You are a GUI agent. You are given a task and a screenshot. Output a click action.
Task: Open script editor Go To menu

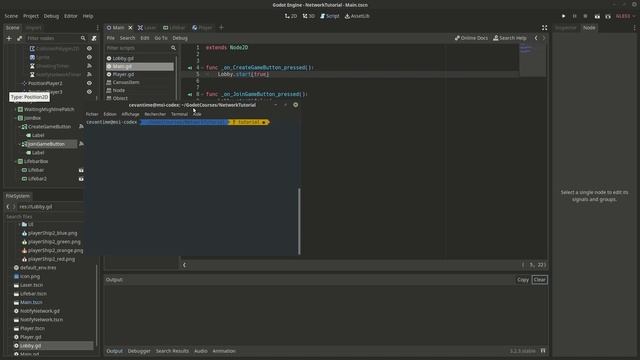tap(161, 38)
